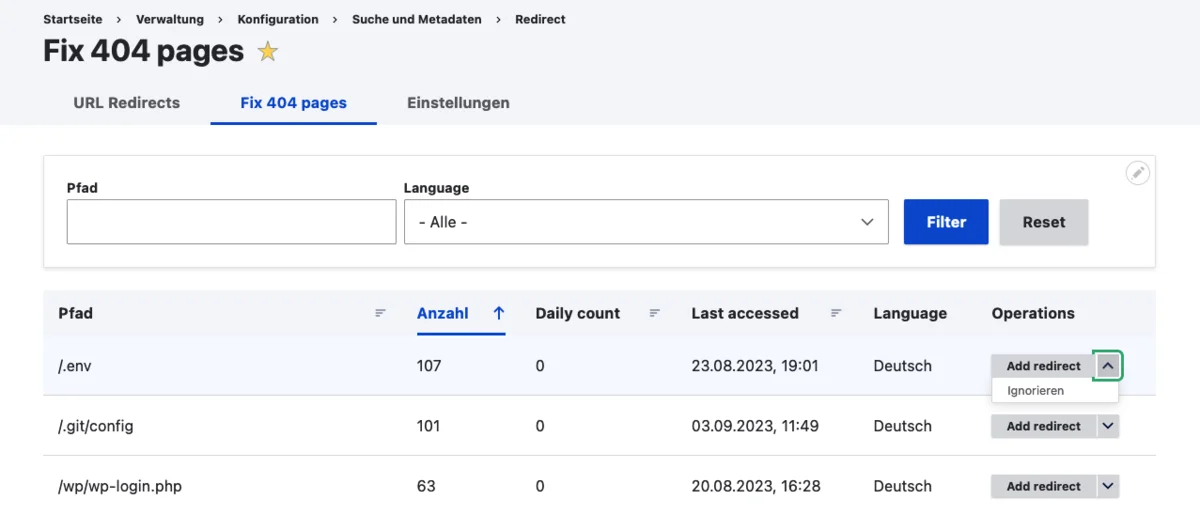Click the date 03.09.2023, 11:49

point(755,426)
